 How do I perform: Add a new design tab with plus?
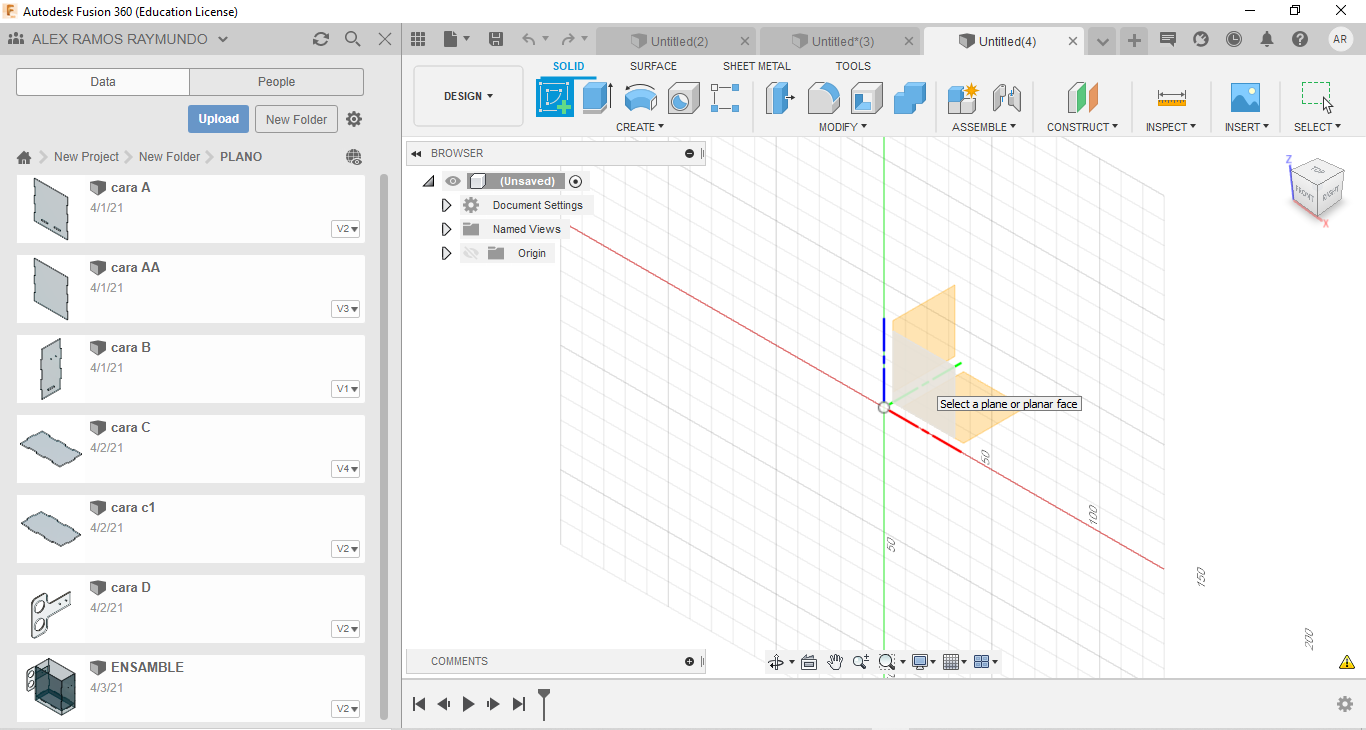[x=1134, y=41]
